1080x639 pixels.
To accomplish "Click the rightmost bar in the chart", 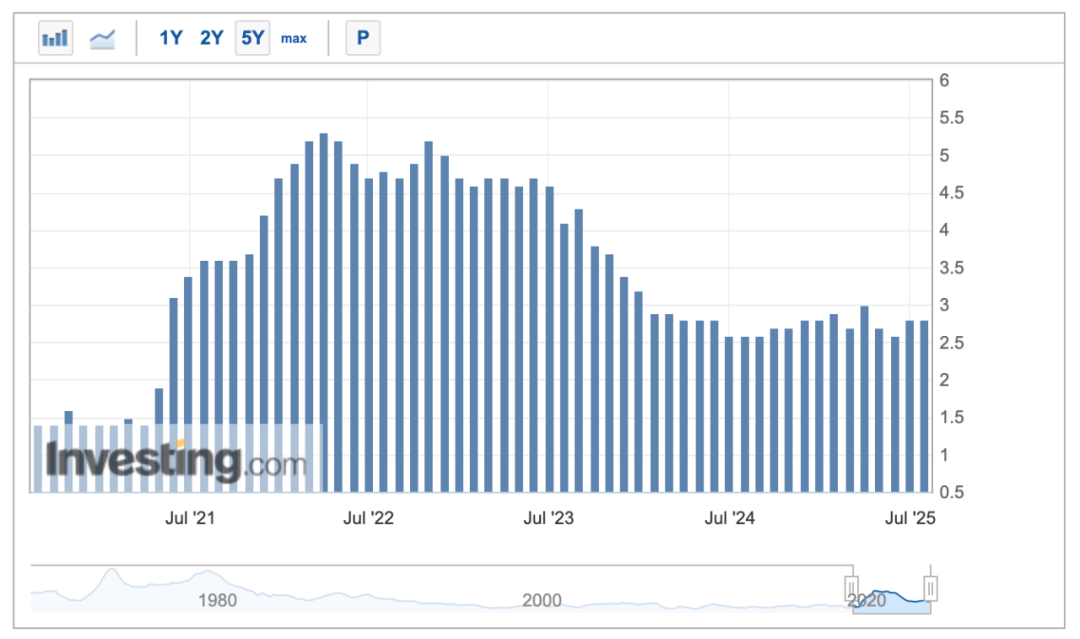I will 925,406.
